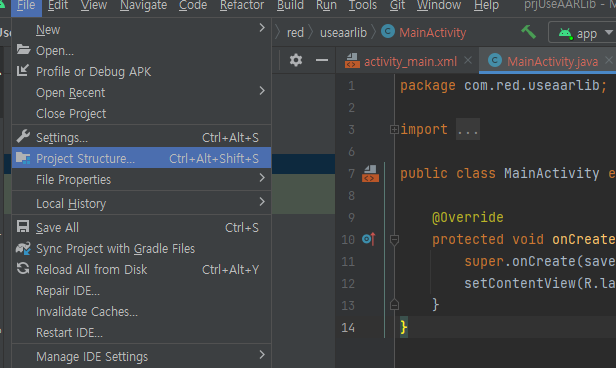Open the Git menu
The width and height of the screenshot is (616, 368).
pos(397,5)
